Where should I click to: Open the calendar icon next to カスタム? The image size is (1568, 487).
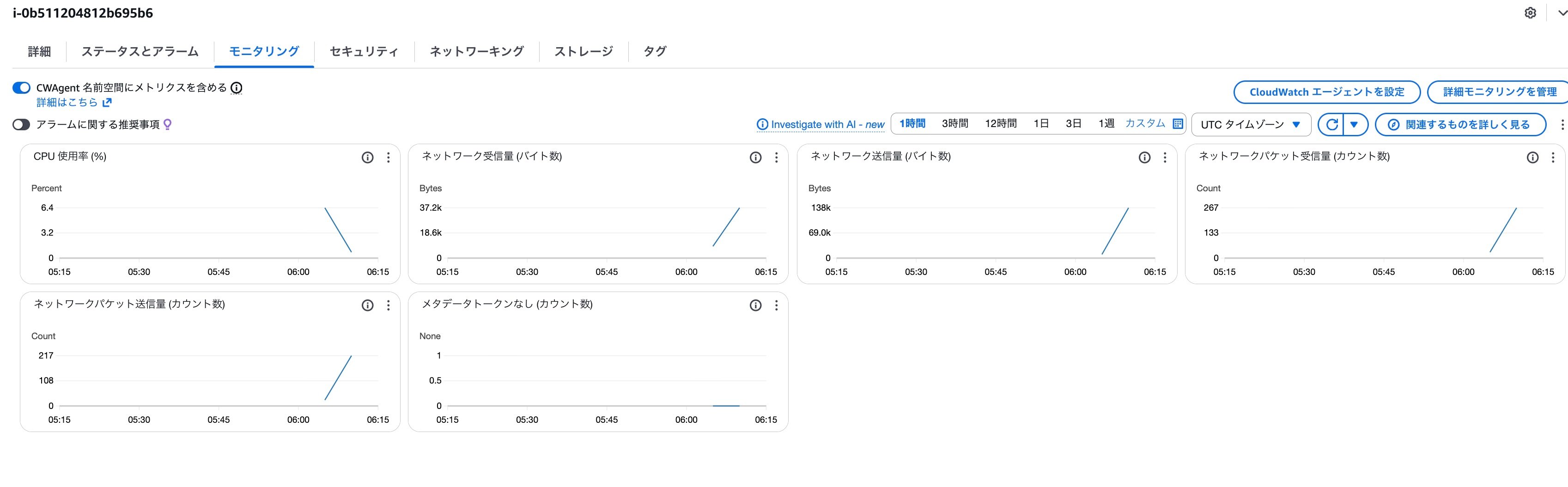1177,123
